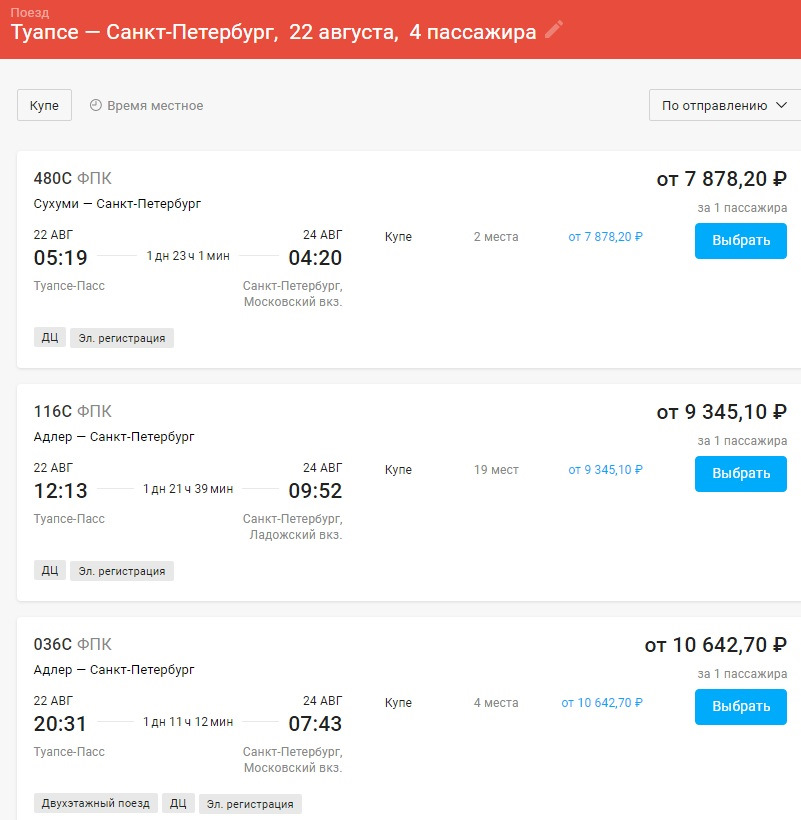Screen dimensions: 801x820
Task: Open train 036С Адлер — Санкт-Петербург route
Action: pyautogui.click(x=114, y=670)
